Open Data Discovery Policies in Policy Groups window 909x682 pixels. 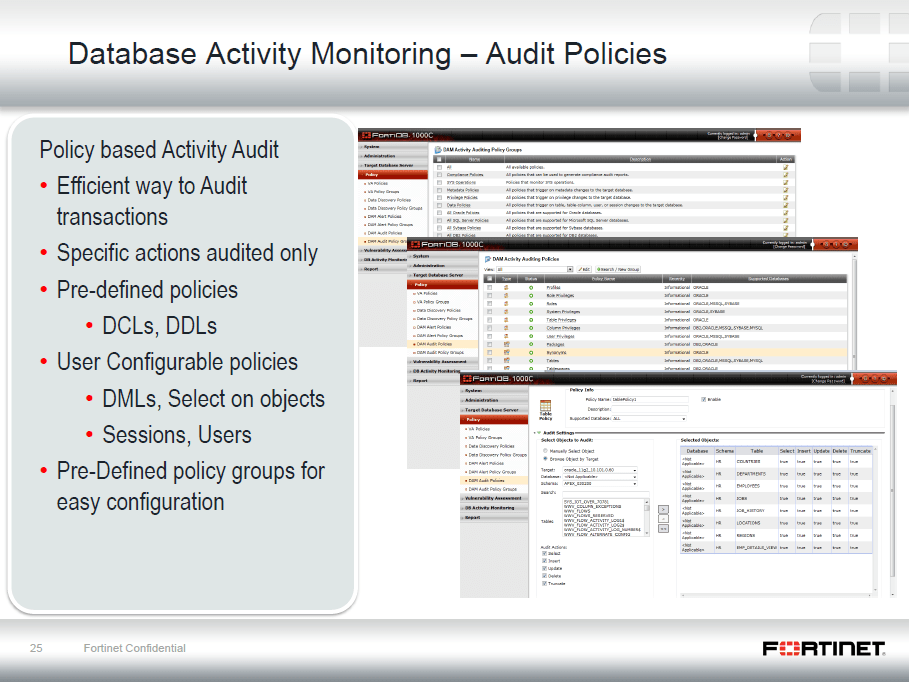389,199
